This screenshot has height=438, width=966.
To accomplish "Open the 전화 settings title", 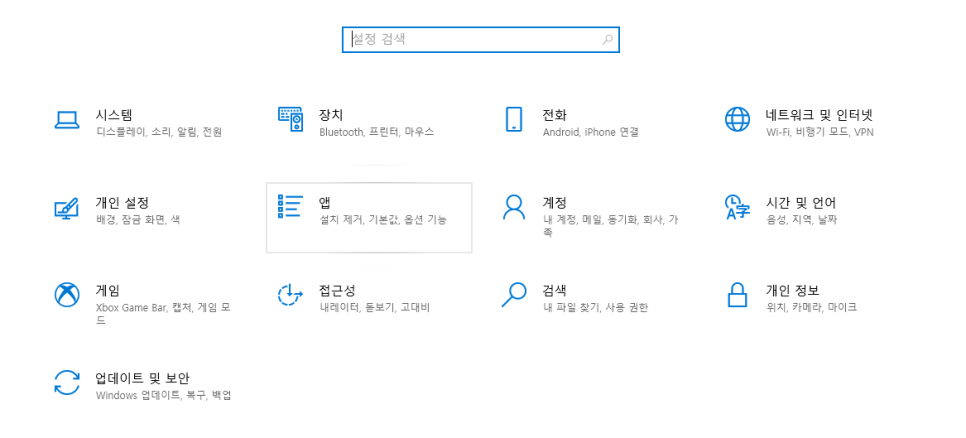I will coord(554,115).
